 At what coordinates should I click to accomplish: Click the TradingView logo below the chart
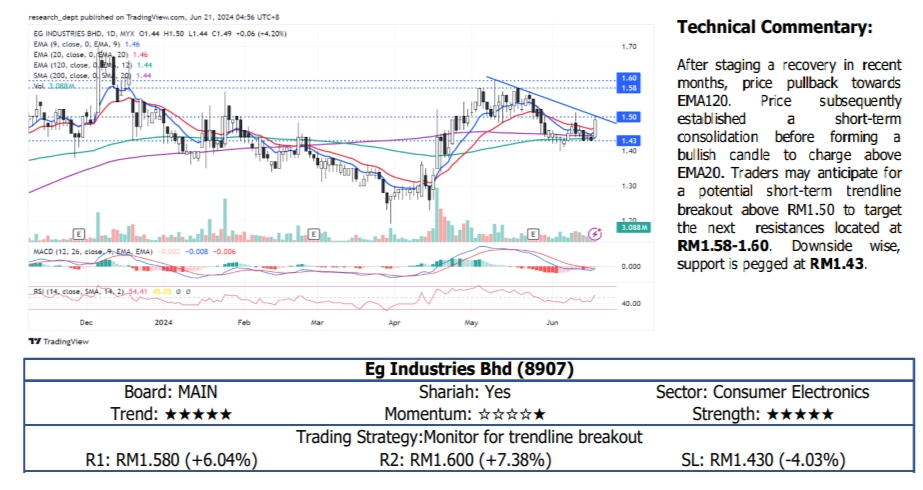[x=58, y=341]
